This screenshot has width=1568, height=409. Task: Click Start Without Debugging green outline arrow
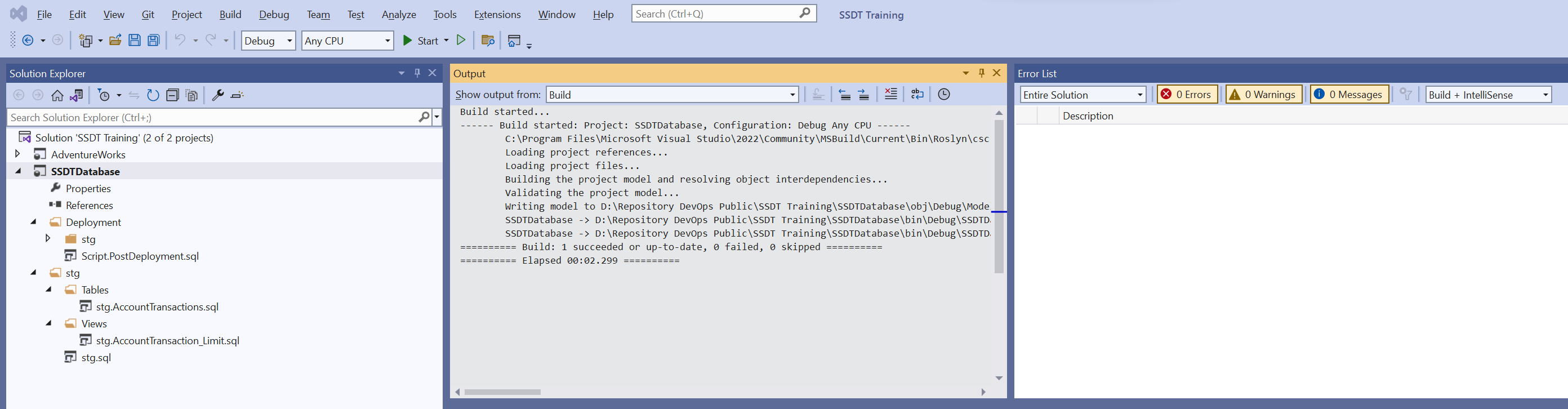pyautogui.click(x=461, y=40)
